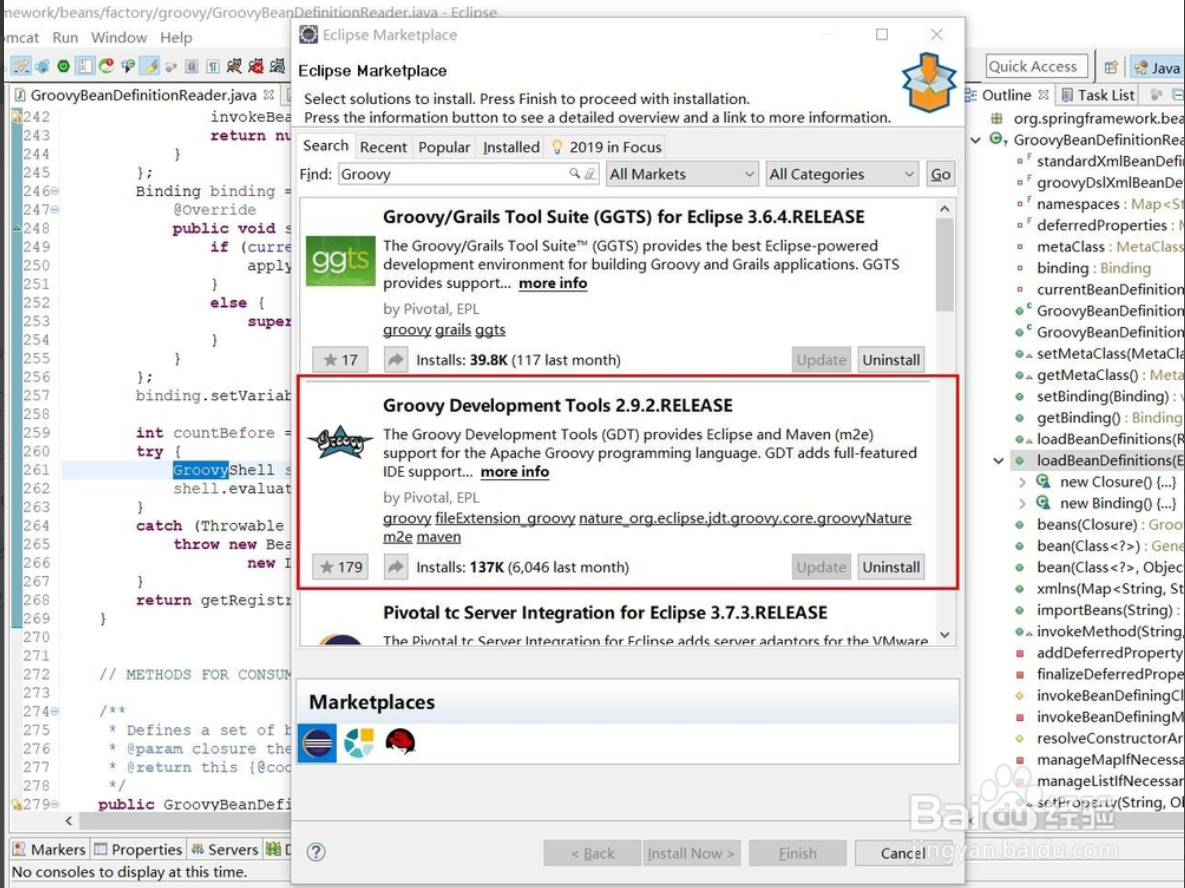The width and height of the screenshot is (1185, 888).
Task: Share the GGTS entry via arrow icon
Action: pos(396,360)
